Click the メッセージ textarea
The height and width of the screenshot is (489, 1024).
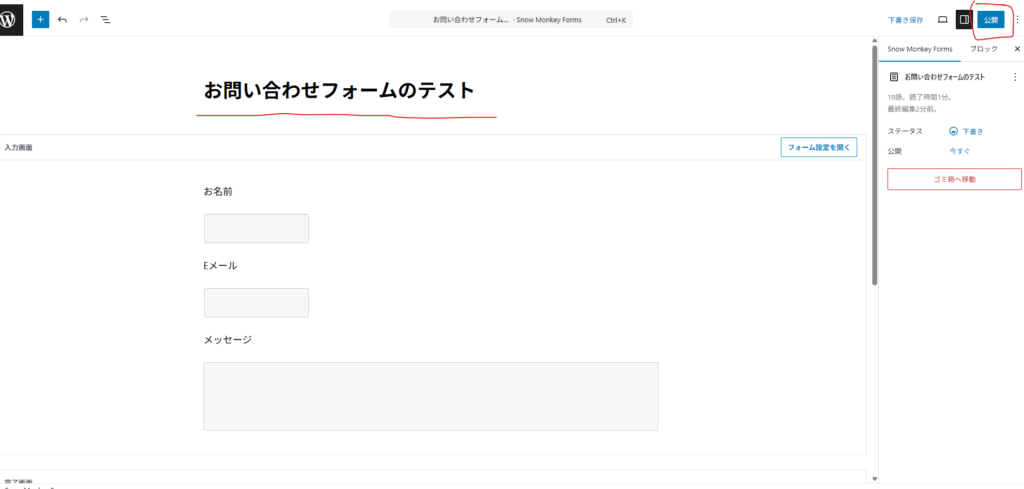point(431,396)
